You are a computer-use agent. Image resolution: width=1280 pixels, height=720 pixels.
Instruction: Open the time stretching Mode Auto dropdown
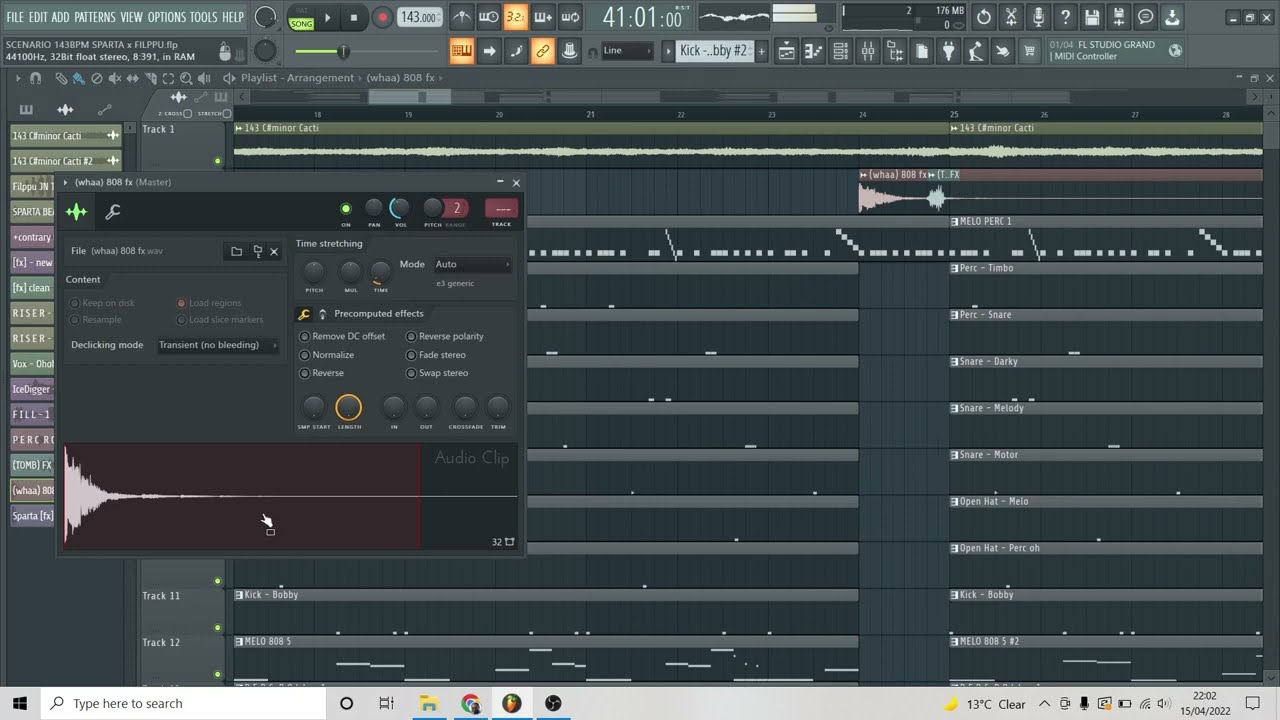click(472, 264)
